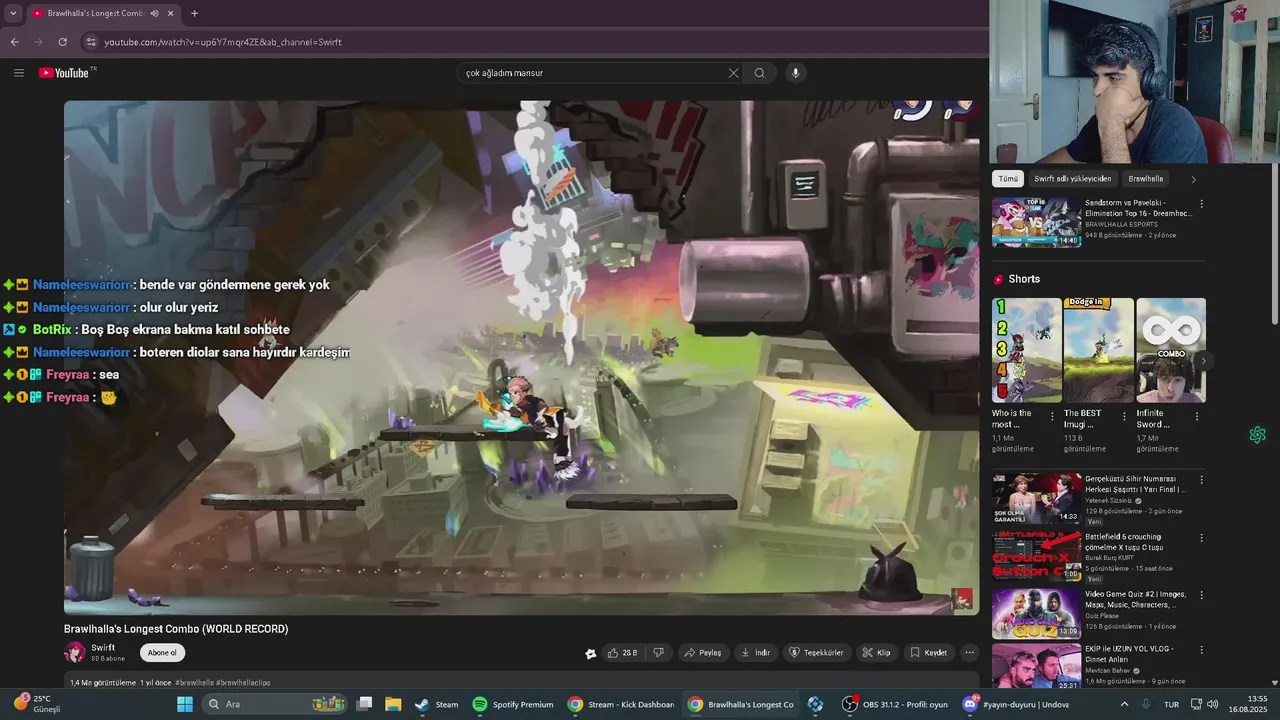The width and height of the screenshot is (1280, 720).
Task: Open the YouTube hamburger guide menu
Action: pos(18,73)
